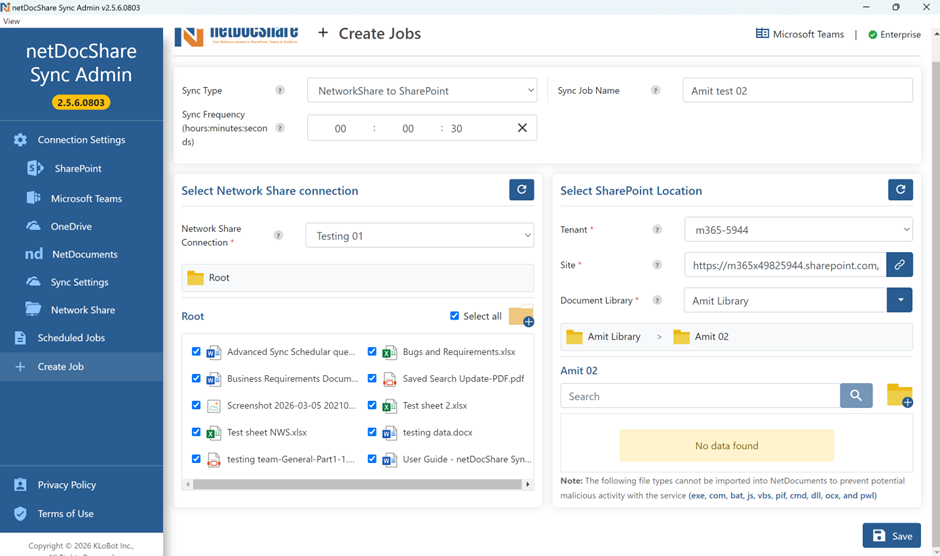940x556 pixels.
Task: Go to OneDrive in sidebar
Action: 71,227
